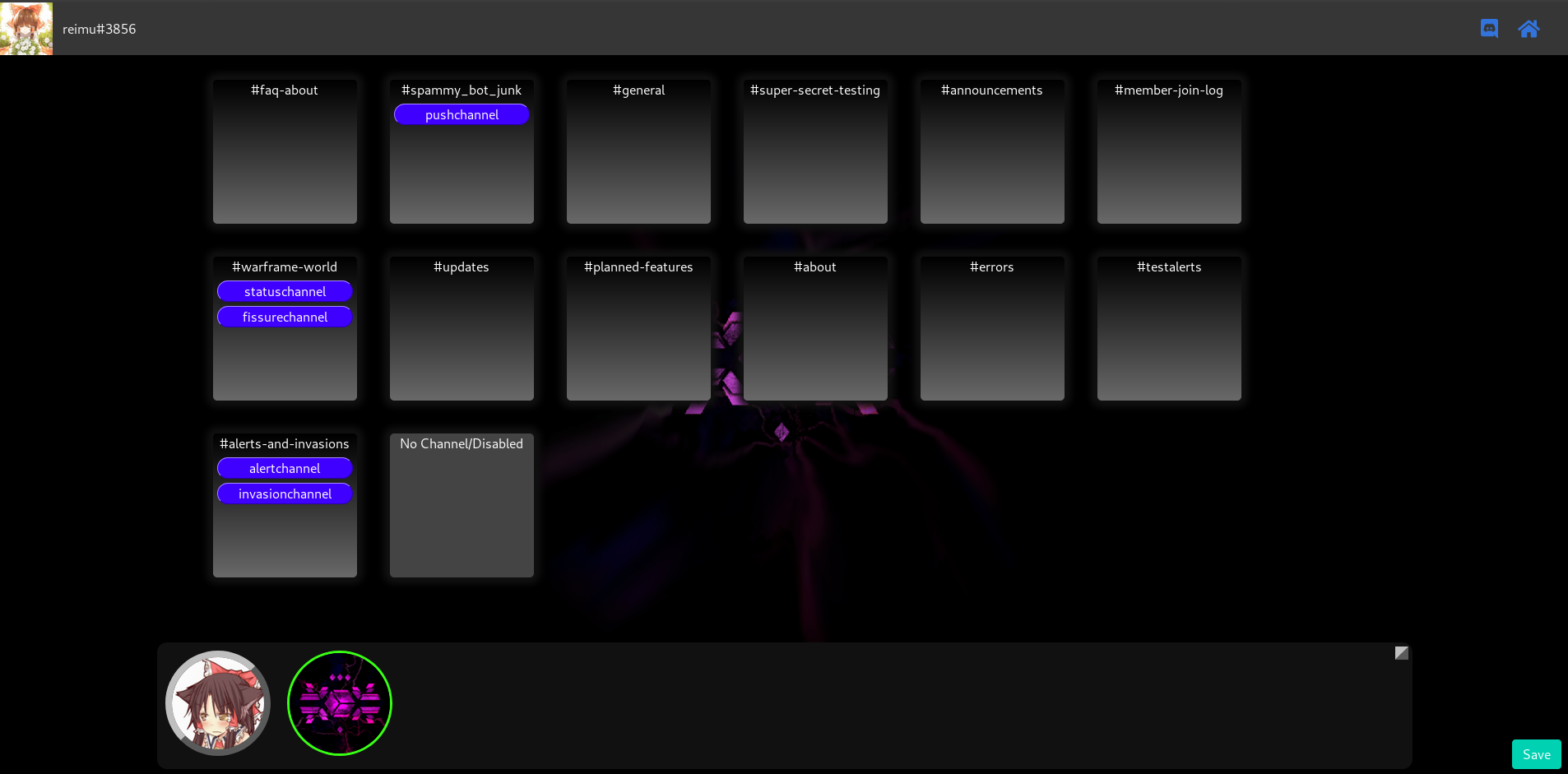Select the alertchannel tag
The image size is (1568, 774).
(285, 469)
